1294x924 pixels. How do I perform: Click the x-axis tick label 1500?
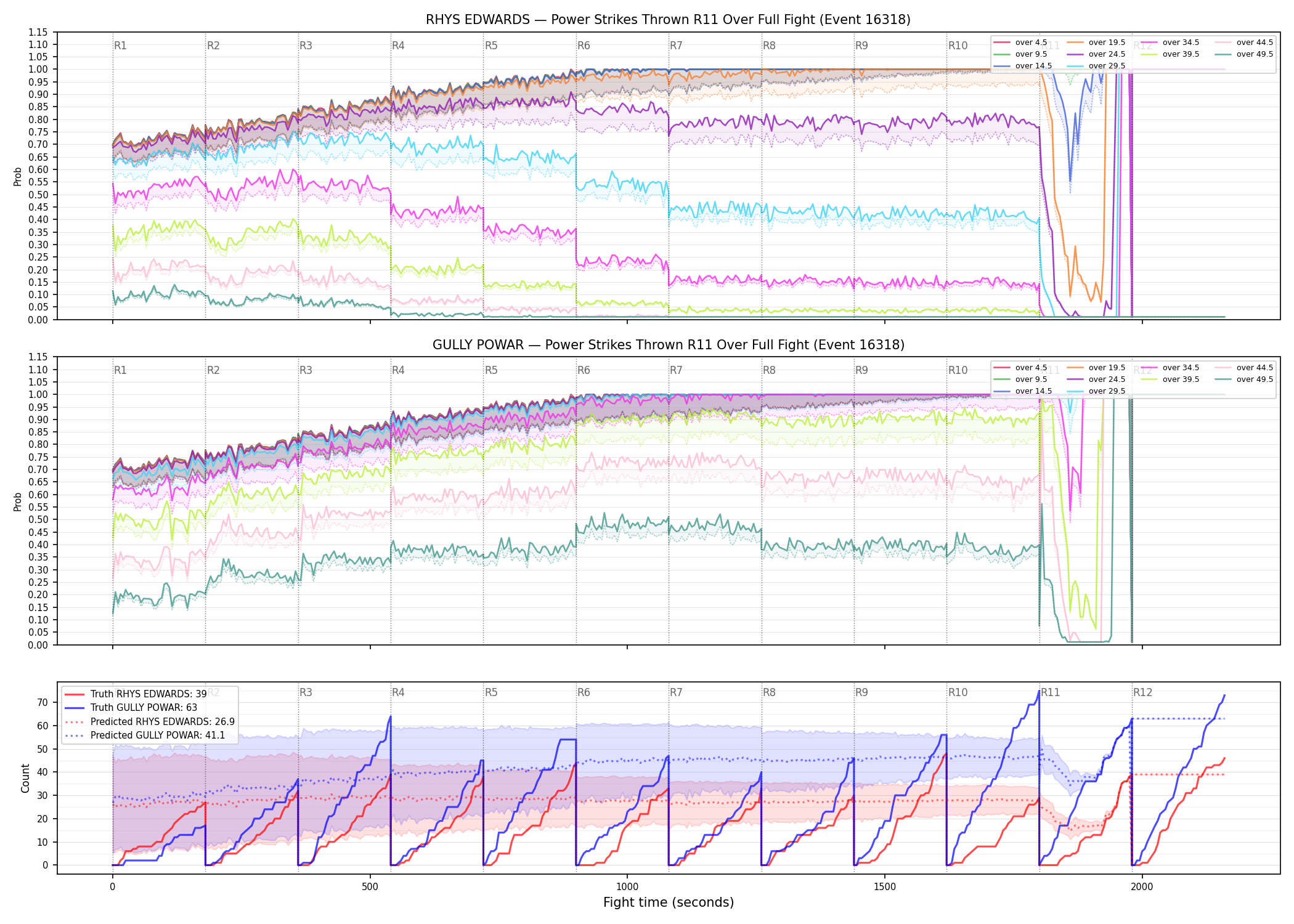coord(885,887)
